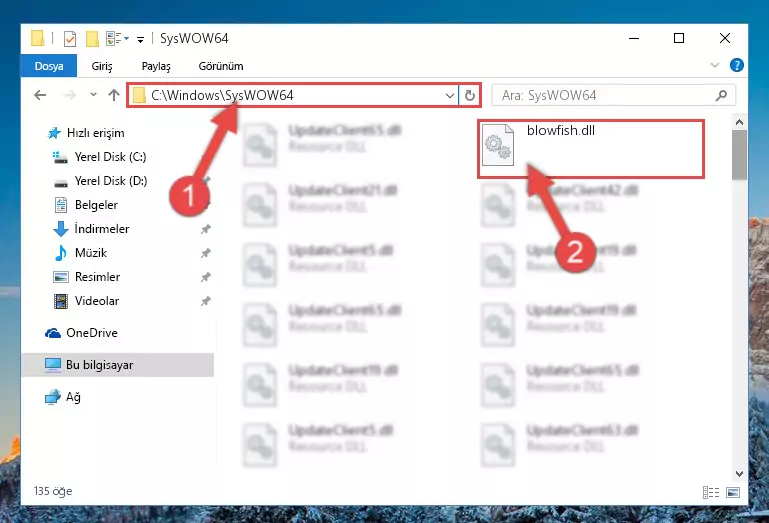Switch to the Görünüm tab
Image resolution: width=769 pixels, height=523 pixels.
click(x=221, y=66)
